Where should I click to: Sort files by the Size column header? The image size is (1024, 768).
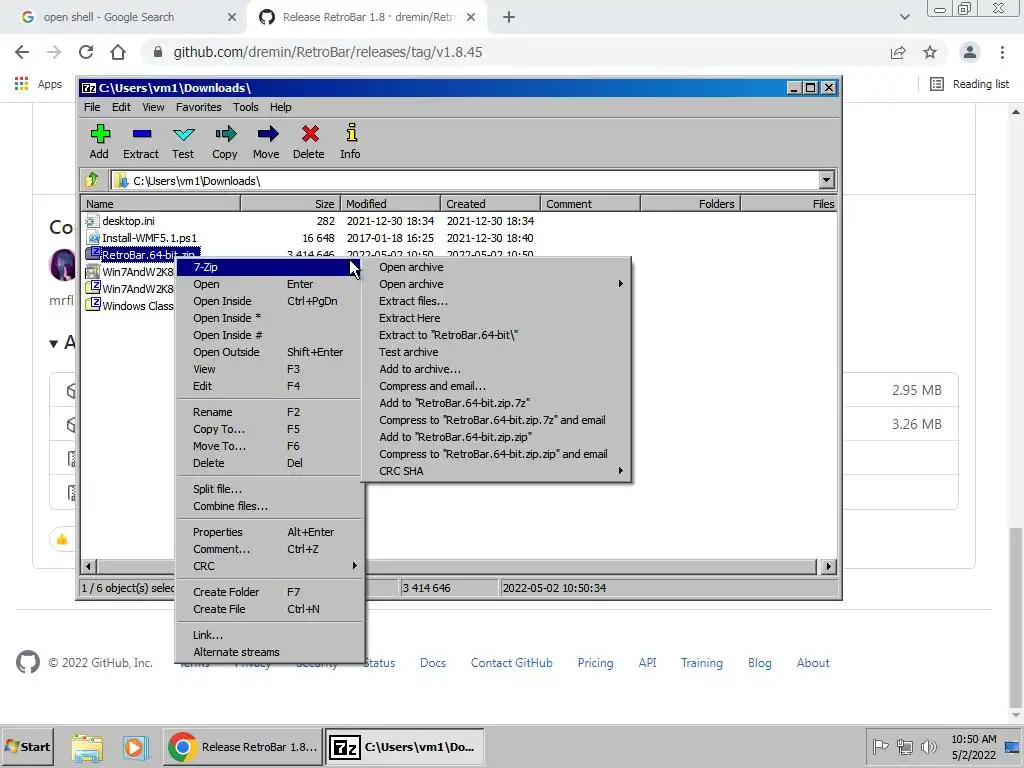[291, 204]
